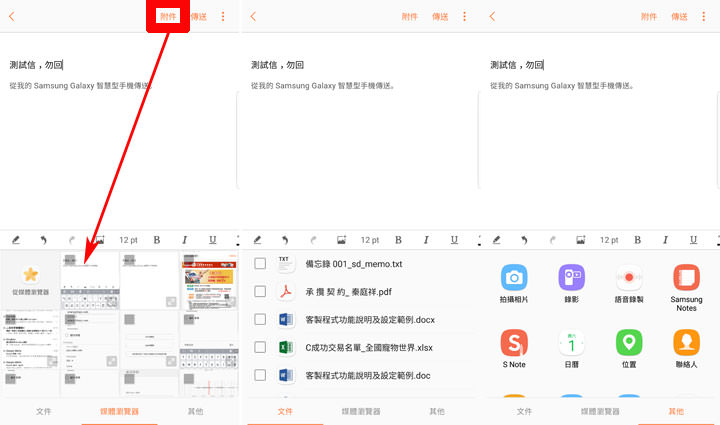The image size is (720, 425).
Task: Select the 聯絡人 contacts icon
Action: pos(685,343)
